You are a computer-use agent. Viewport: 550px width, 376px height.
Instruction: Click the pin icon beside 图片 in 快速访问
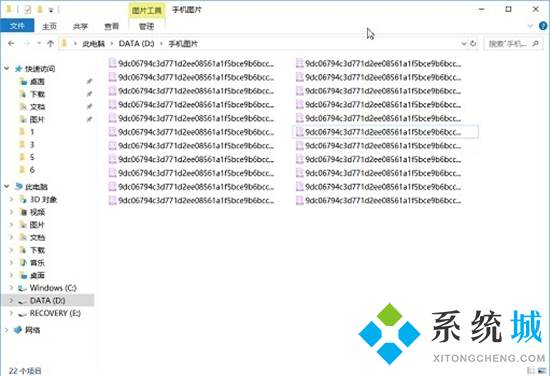[x=89, y=119]
